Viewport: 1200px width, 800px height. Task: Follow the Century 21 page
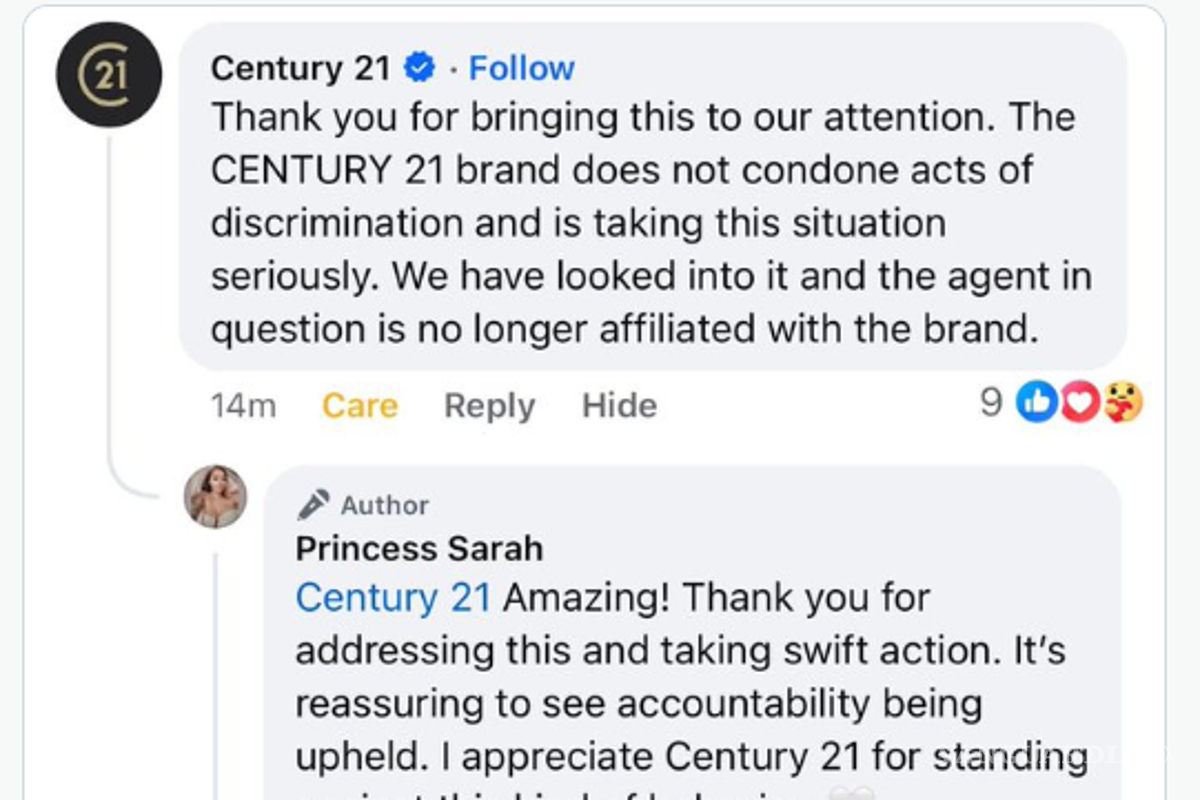point(521,67)
